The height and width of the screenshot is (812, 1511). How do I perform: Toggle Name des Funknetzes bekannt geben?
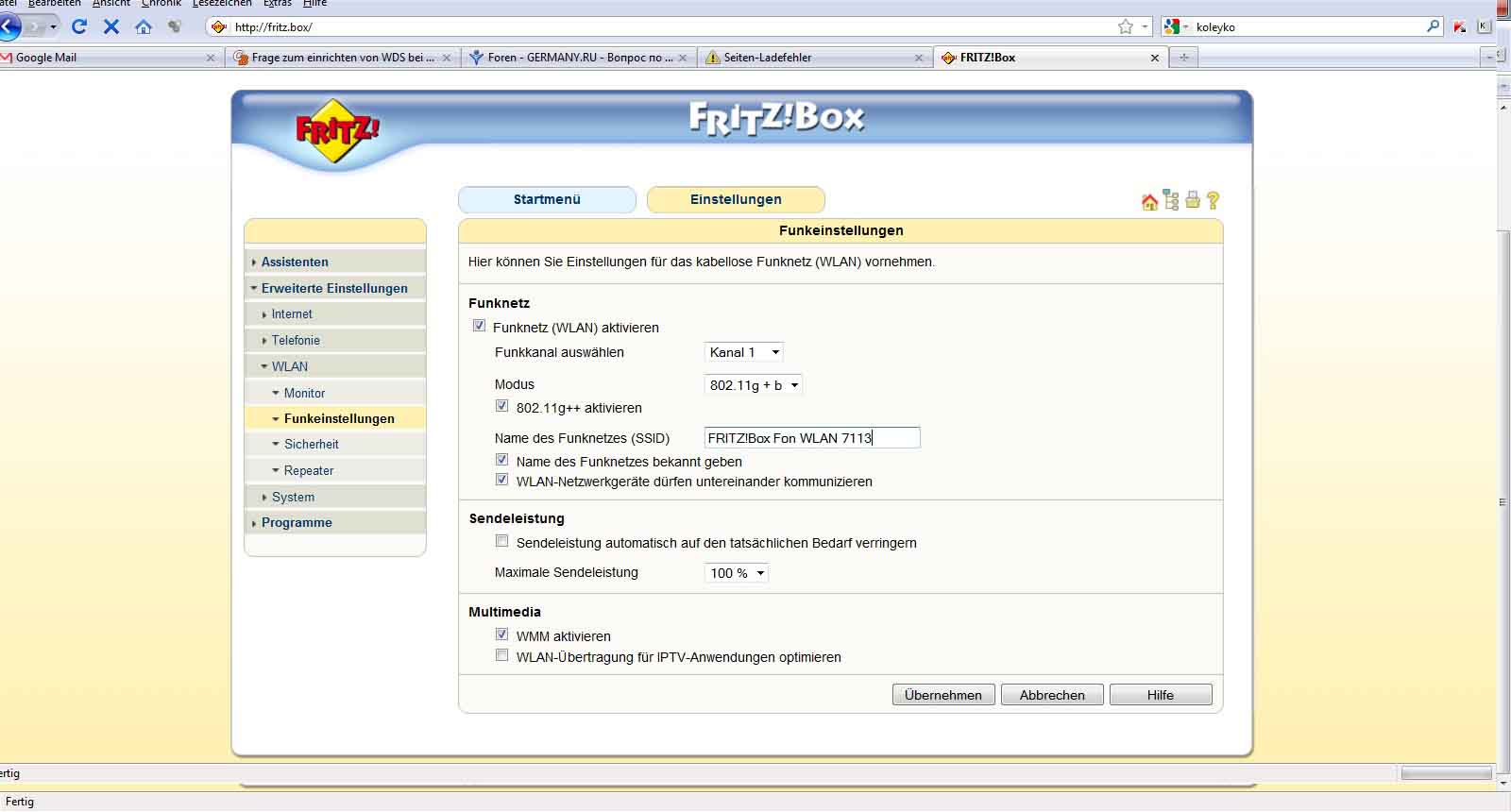501,460
